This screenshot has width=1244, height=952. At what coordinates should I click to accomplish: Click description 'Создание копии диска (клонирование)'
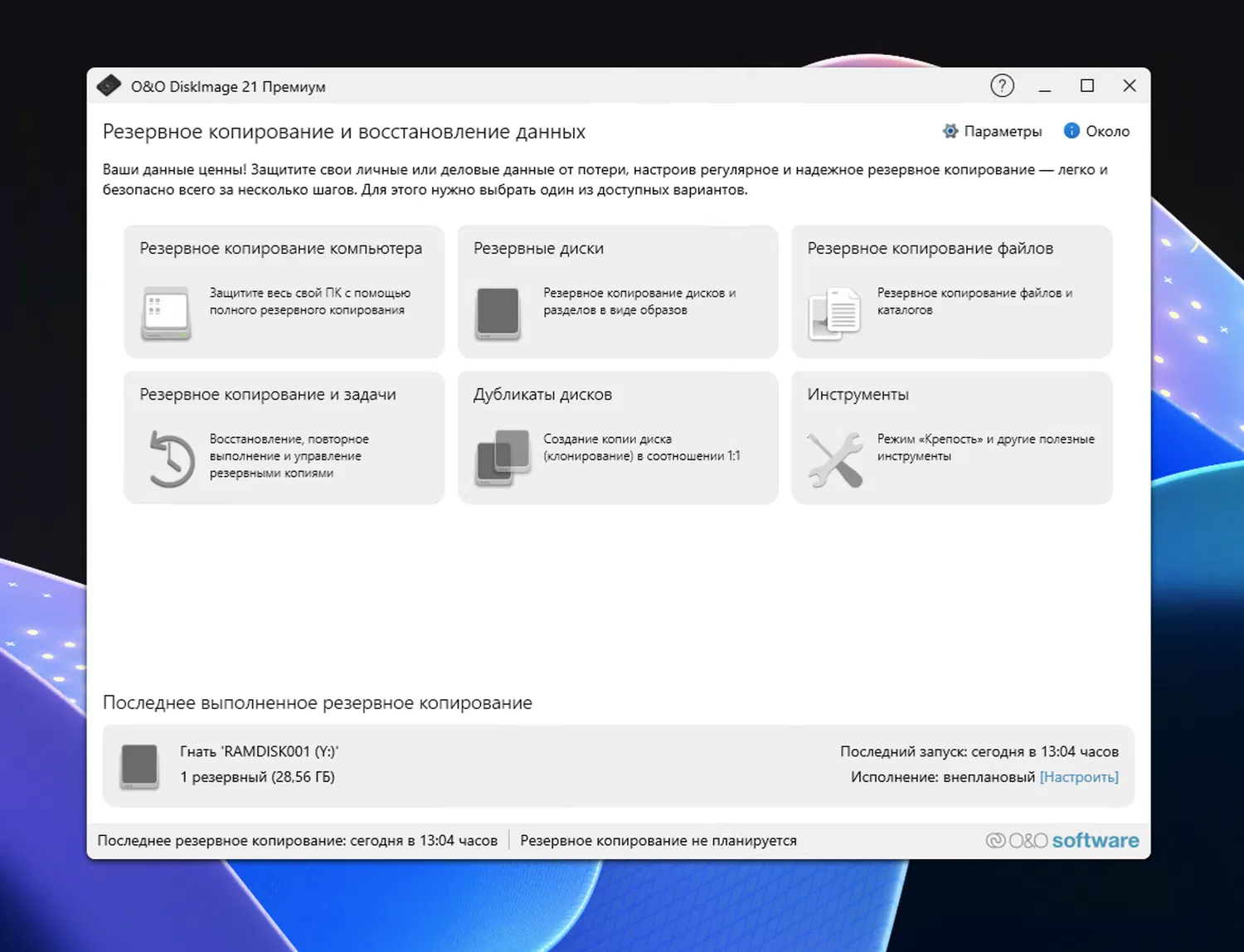(x=641, y=447)
